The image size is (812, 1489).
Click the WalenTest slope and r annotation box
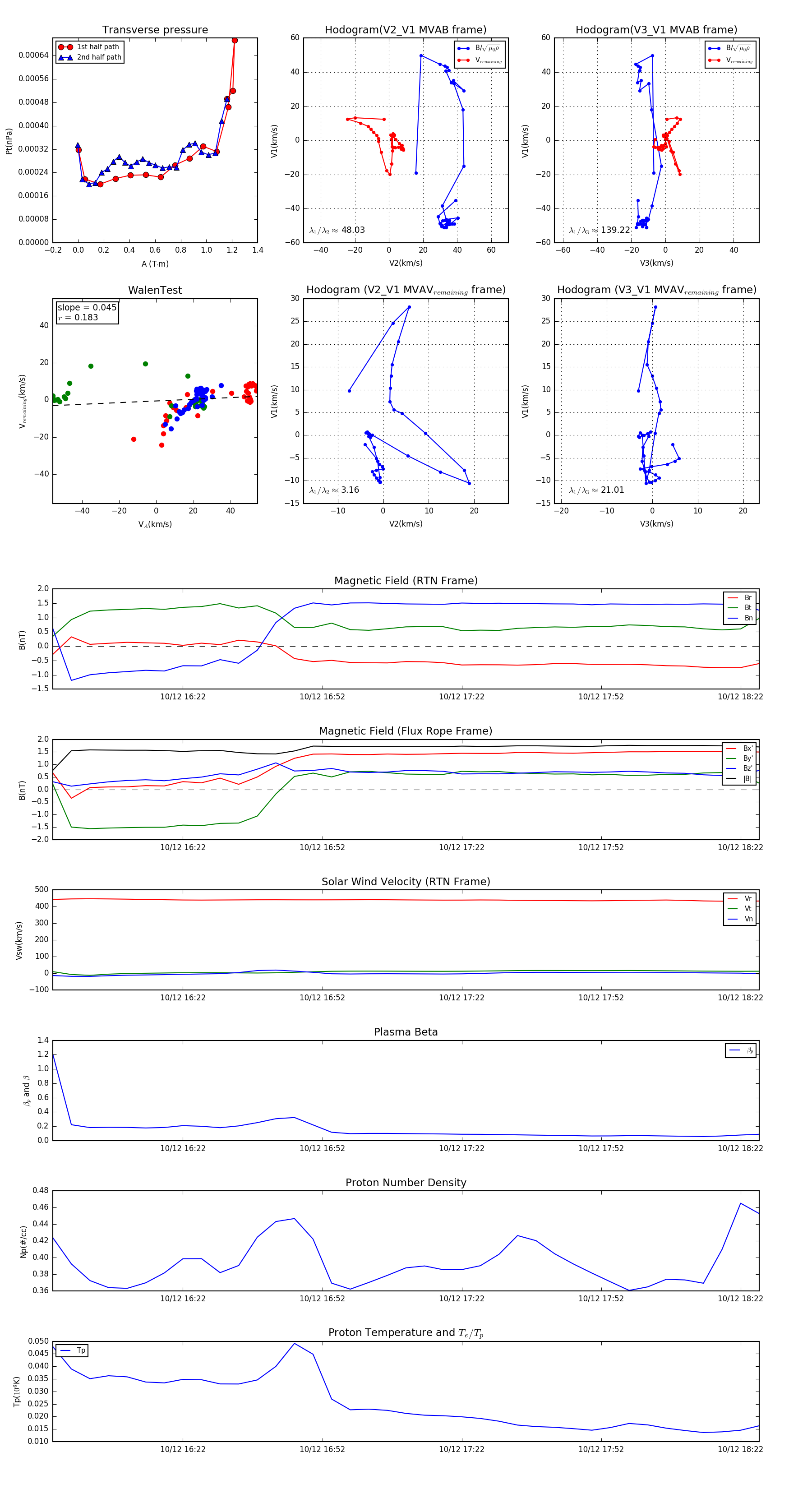click(x=87, y=312)
